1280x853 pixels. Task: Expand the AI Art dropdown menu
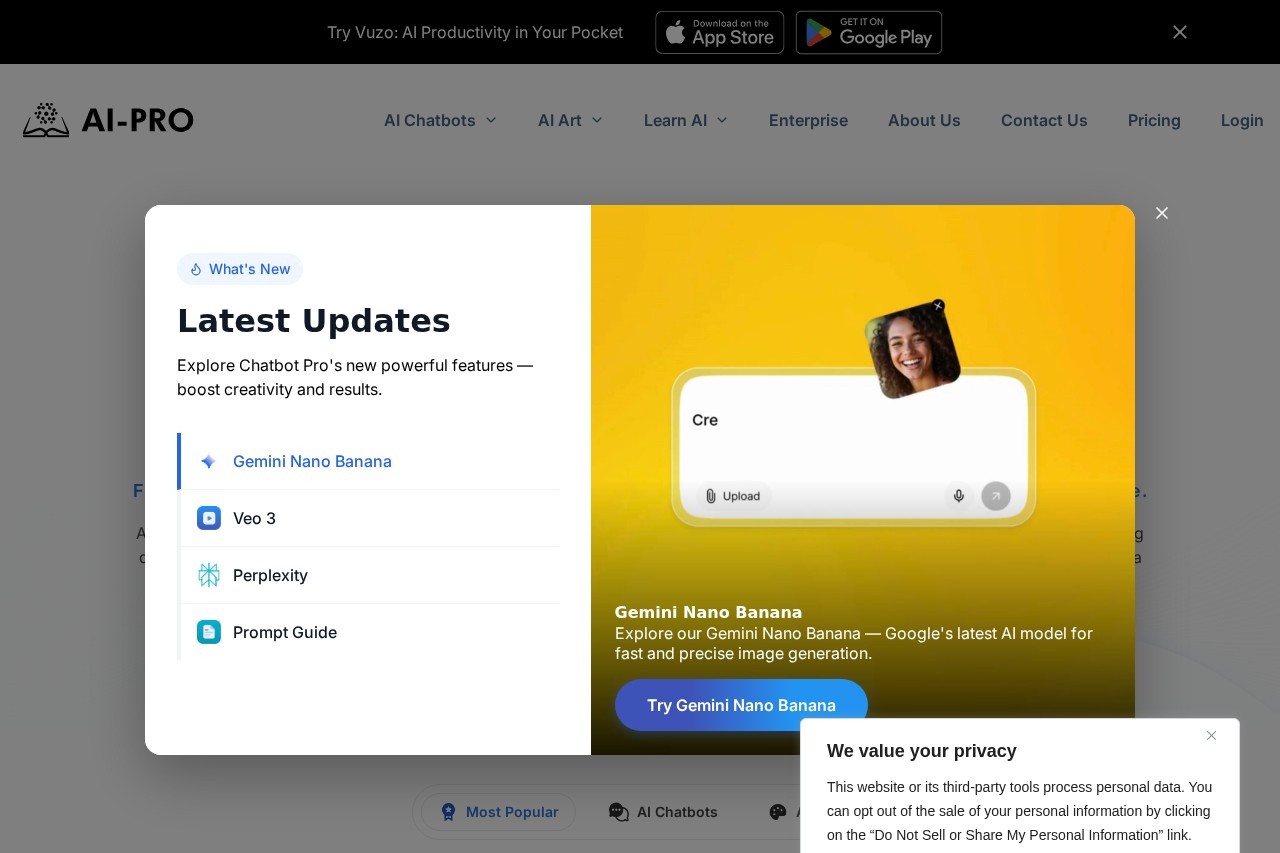(x=570, y=120)
